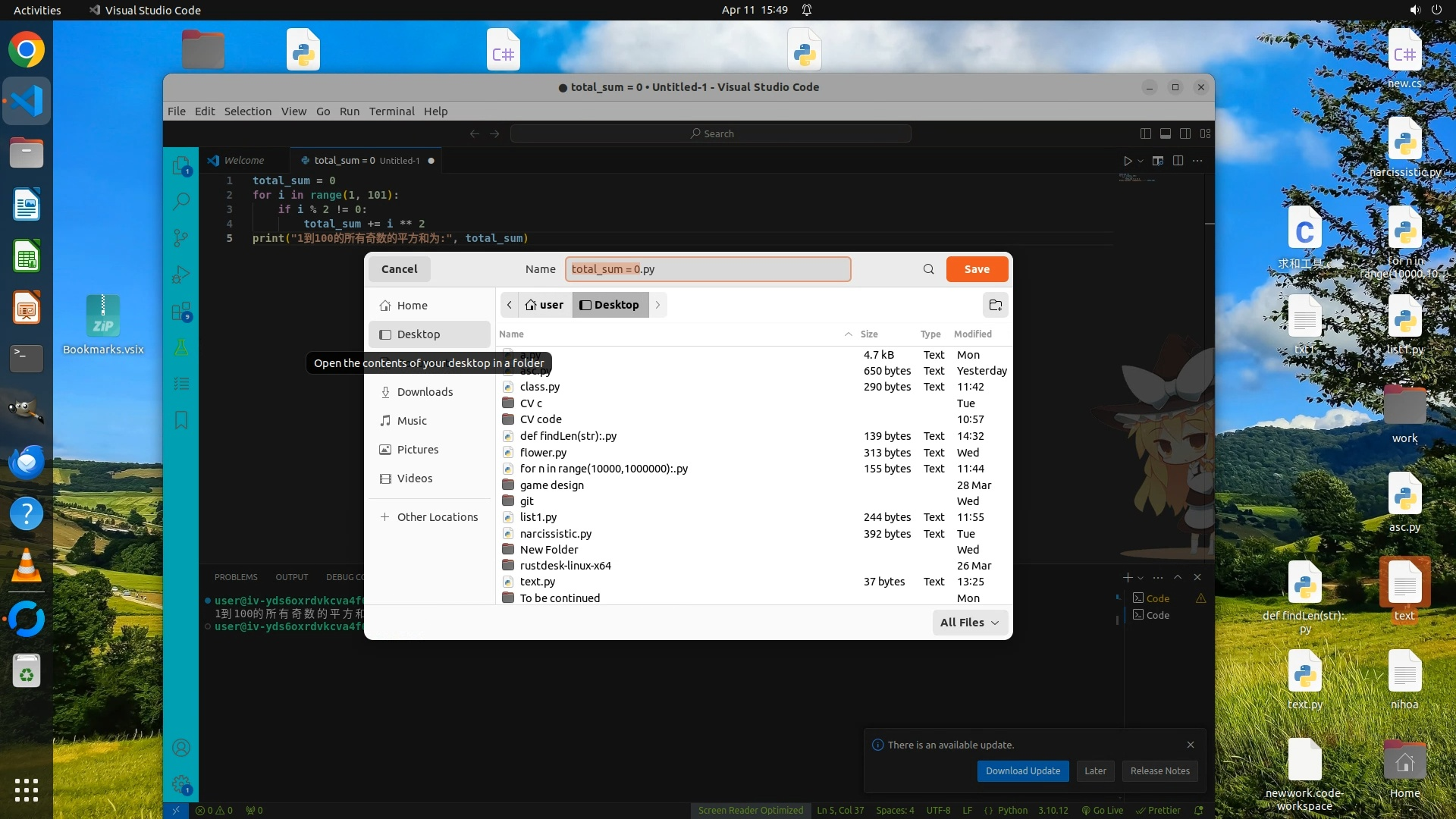This screenshot has height=819, width=1456.
Task: Switch to the Welcome editor tab
Action: click(243, 161)
